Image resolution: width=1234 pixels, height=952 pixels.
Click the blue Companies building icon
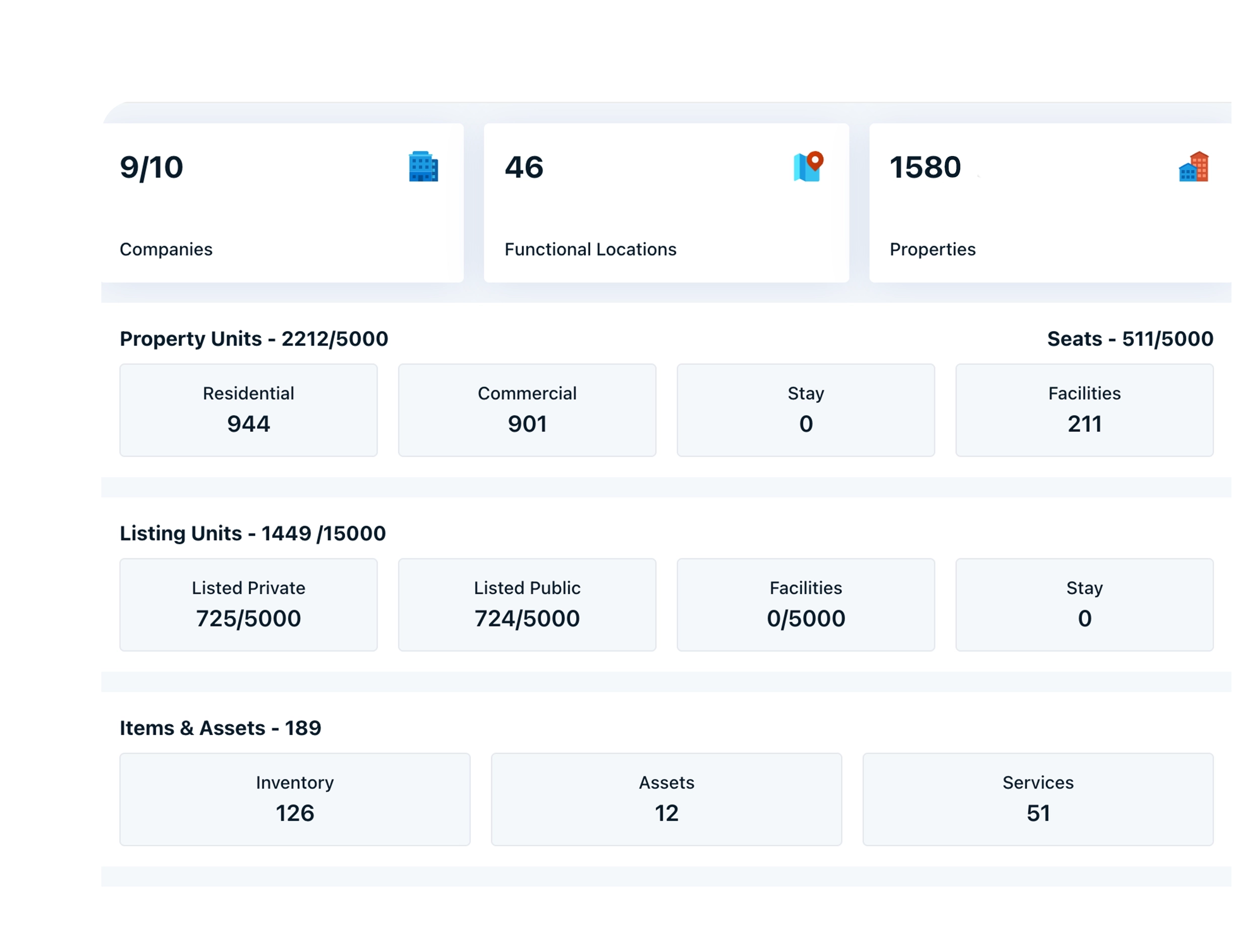point(423,166)
